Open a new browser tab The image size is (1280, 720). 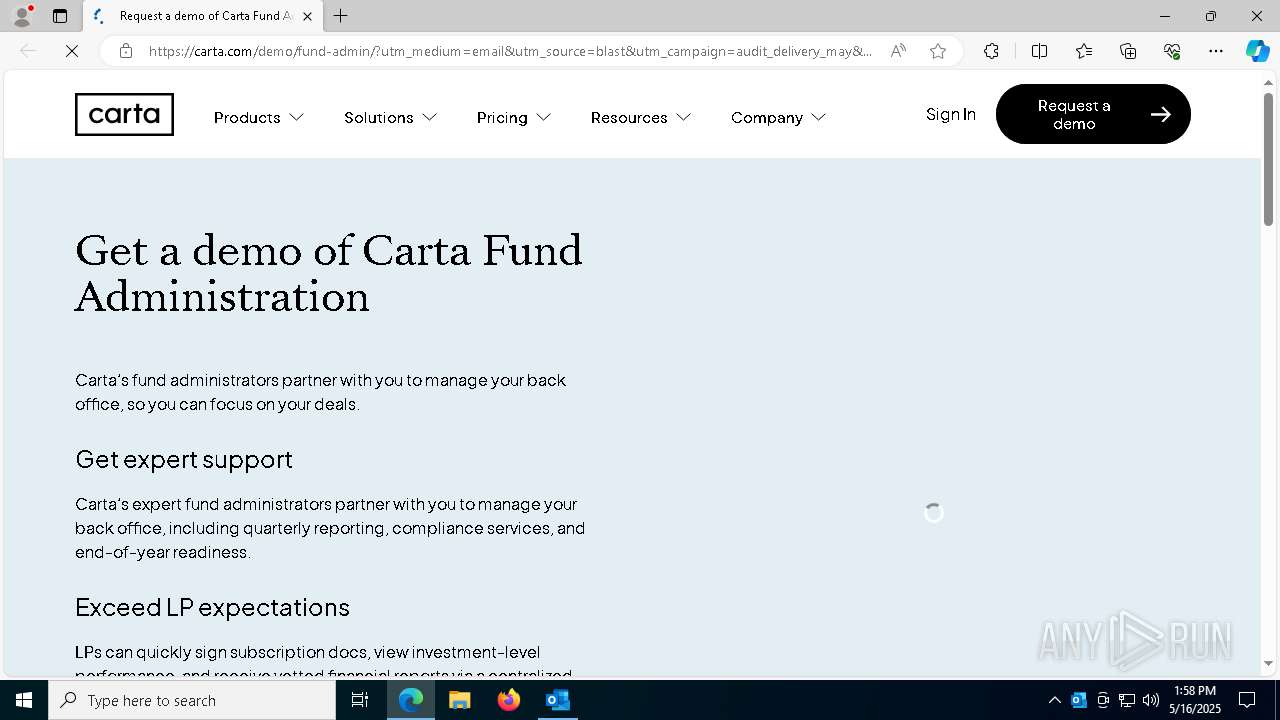coord(341,16)
